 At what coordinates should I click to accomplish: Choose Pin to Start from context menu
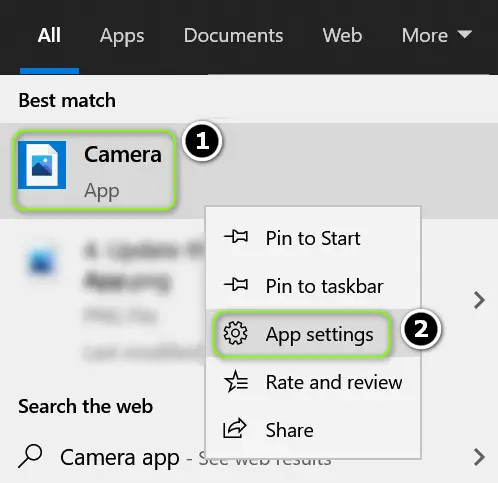pyautogui.click(x=313, y=238)
